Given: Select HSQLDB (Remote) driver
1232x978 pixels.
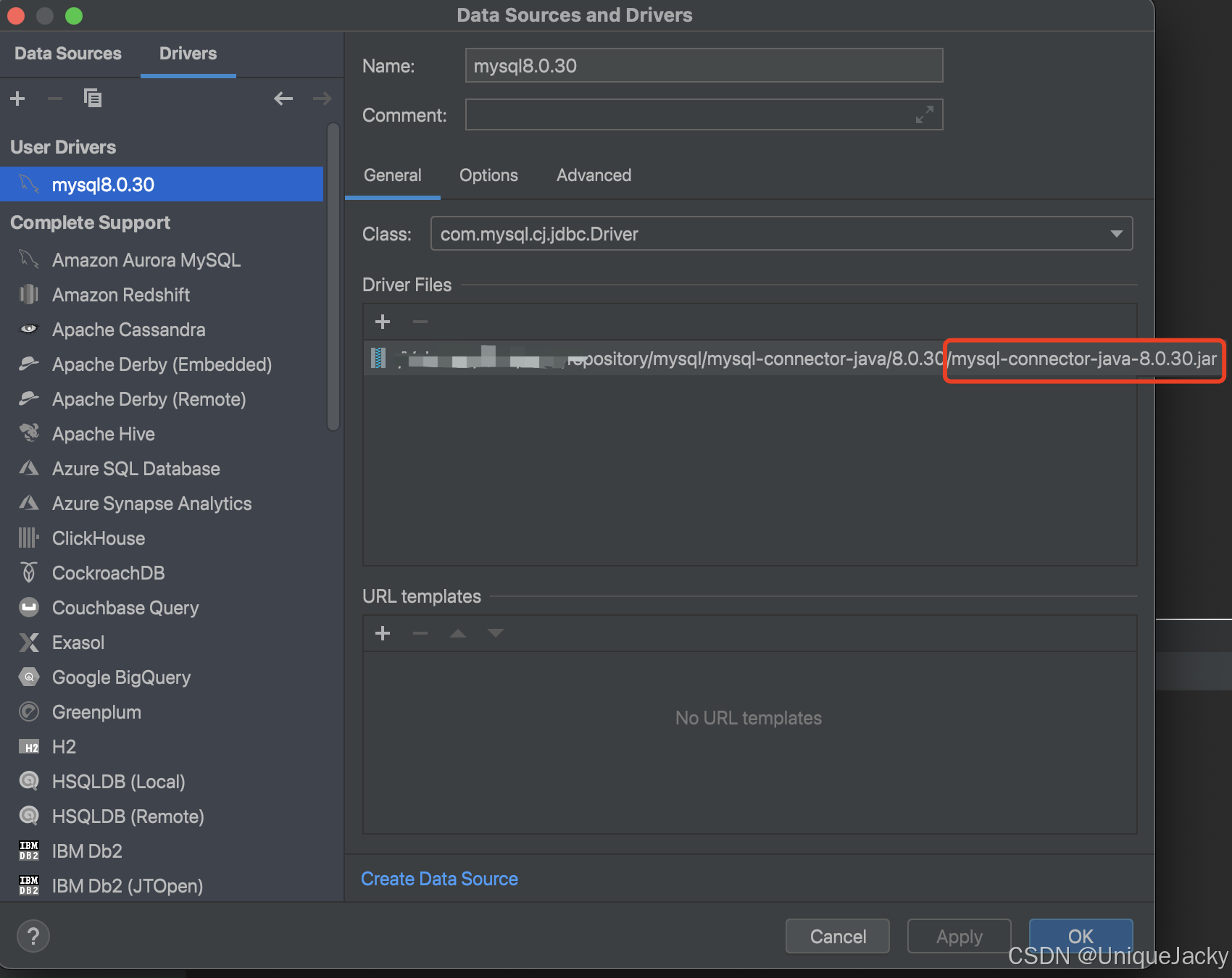Looking at the screenshot, I should pyautogui.click(x=162, y=816).
